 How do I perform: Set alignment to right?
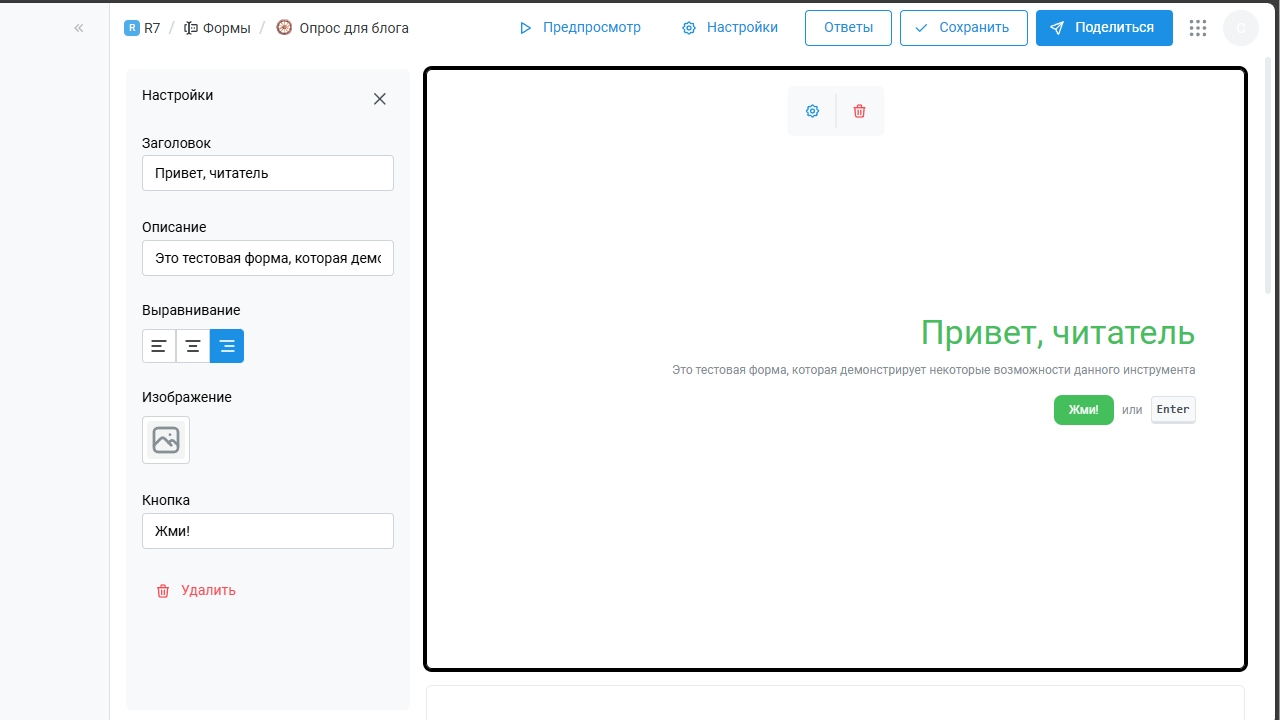(227, 346)
